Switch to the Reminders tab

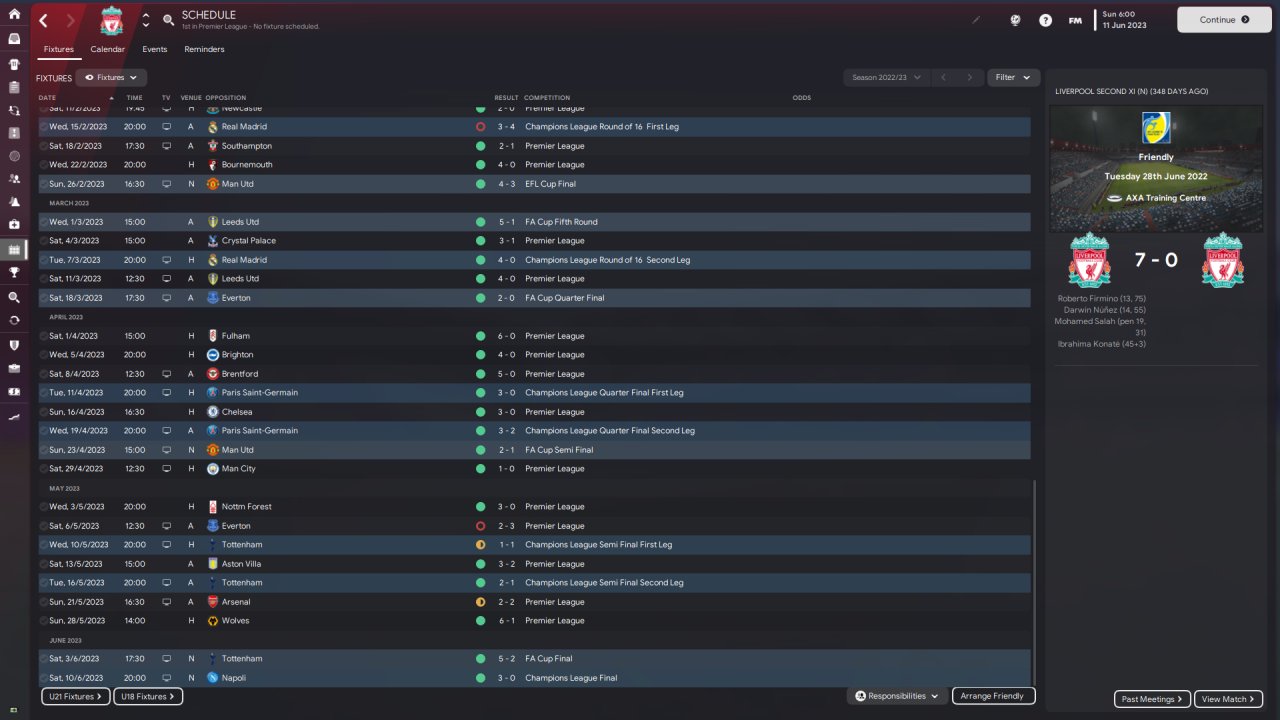pyautogui.click(x=204, y=49)
